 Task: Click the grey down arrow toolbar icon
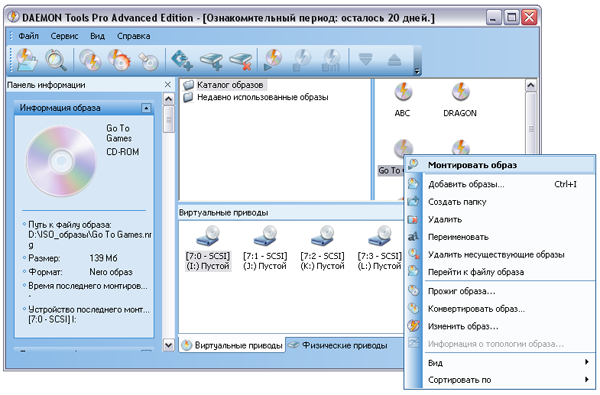(365, 59)
